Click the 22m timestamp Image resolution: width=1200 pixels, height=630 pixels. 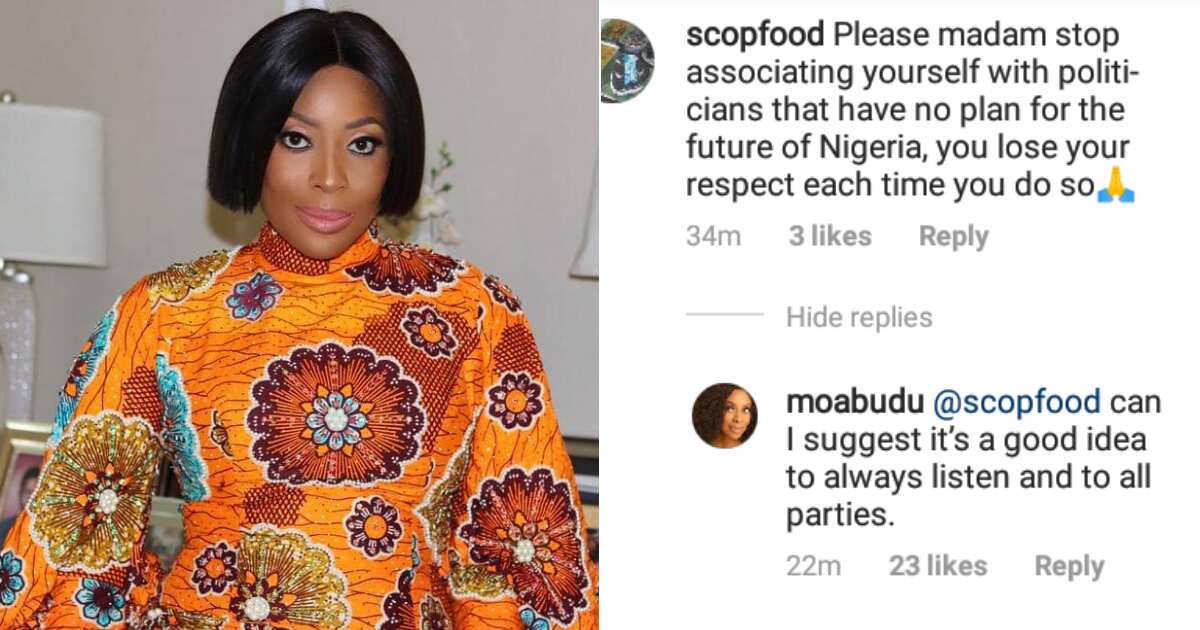[813, 566]
